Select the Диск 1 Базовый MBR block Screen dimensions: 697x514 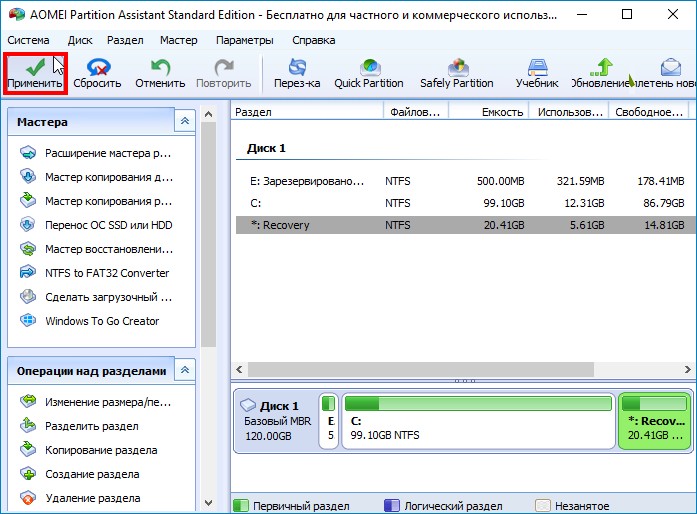[276, 420]
